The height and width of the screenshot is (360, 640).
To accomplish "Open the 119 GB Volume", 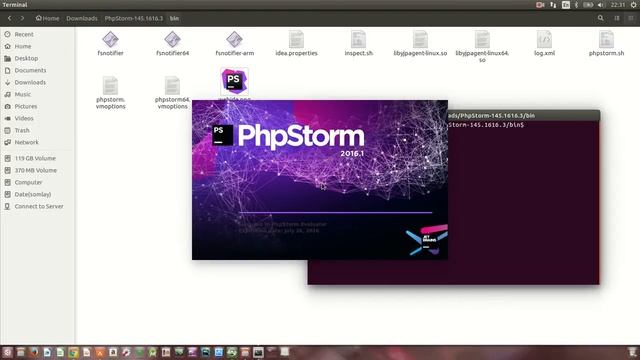I will [x=35, y=158].
